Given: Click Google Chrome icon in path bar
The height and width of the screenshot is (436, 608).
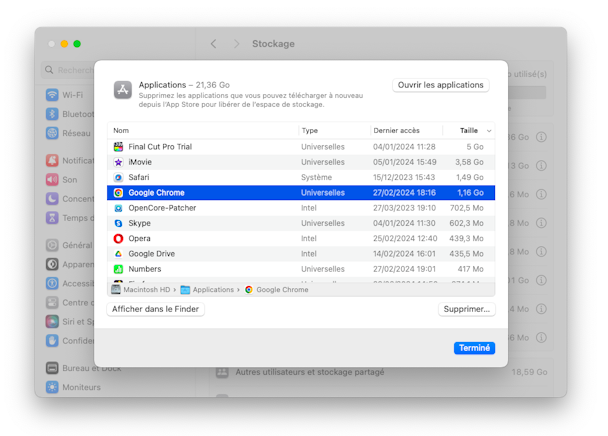Looking at the screenshot, I should coord(249,290).
